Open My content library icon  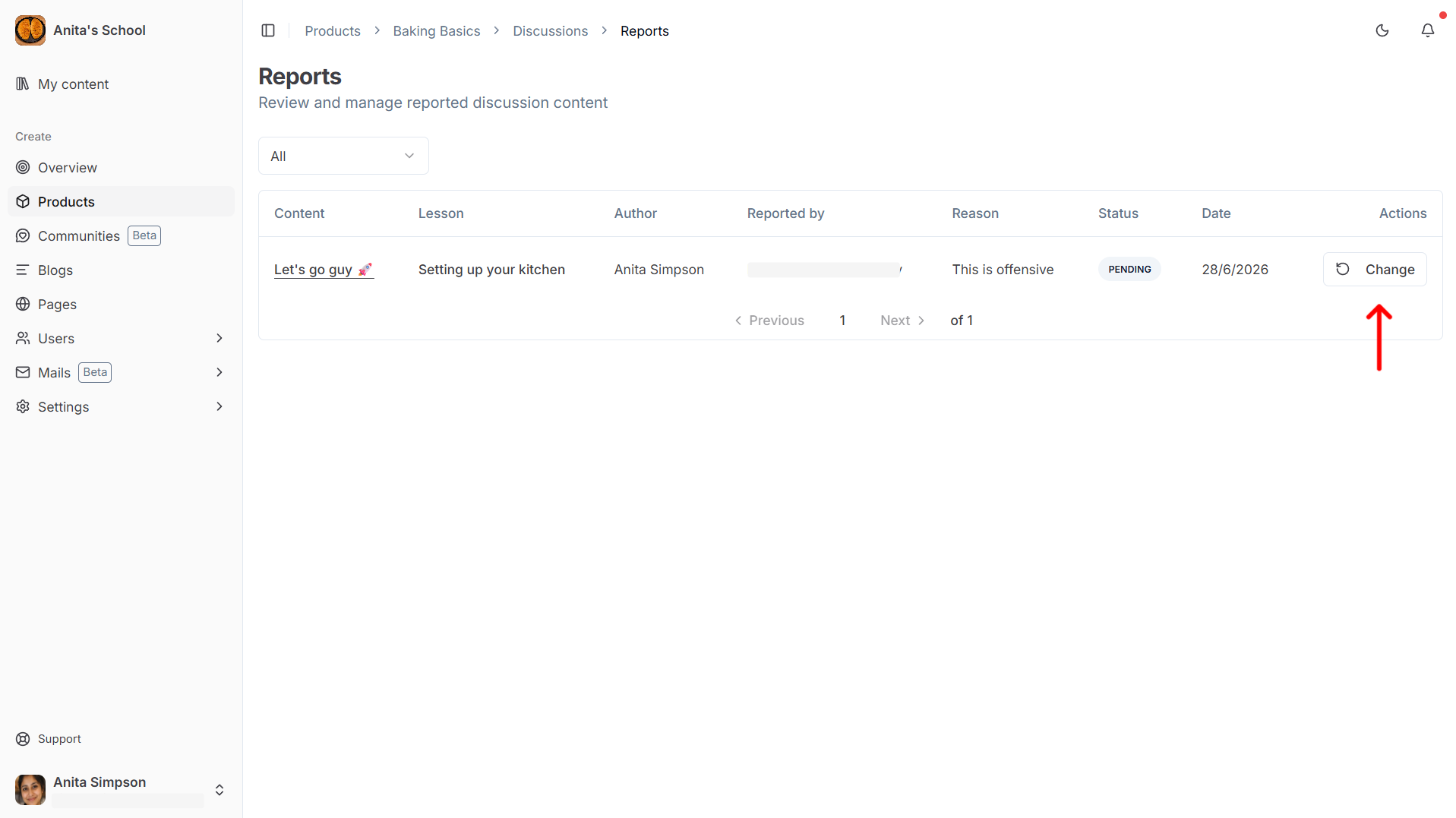click(x=23, y=84)
